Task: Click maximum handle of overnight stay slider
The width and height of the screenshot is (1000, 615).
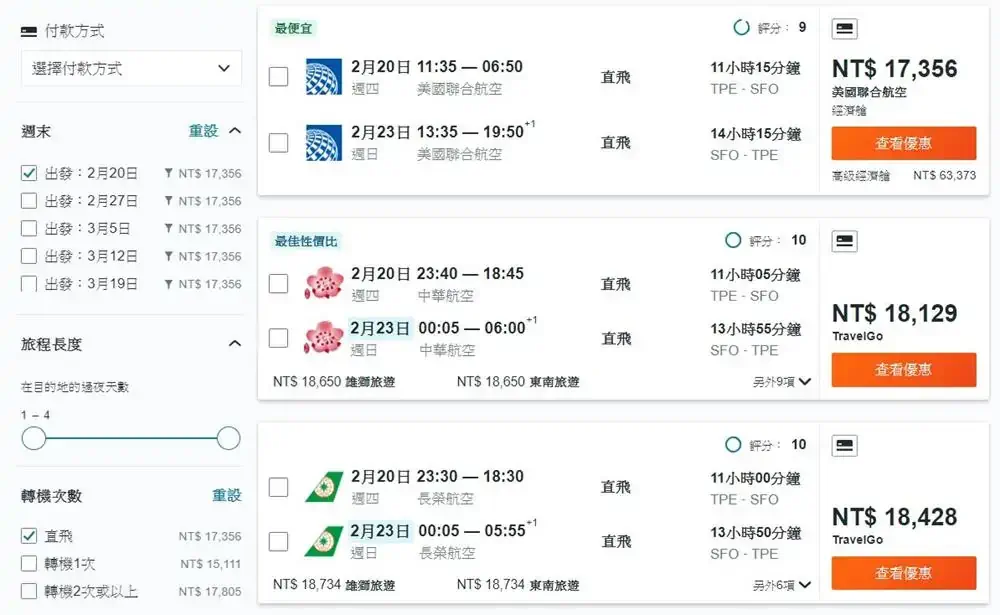Action: [x=228, y=438]
